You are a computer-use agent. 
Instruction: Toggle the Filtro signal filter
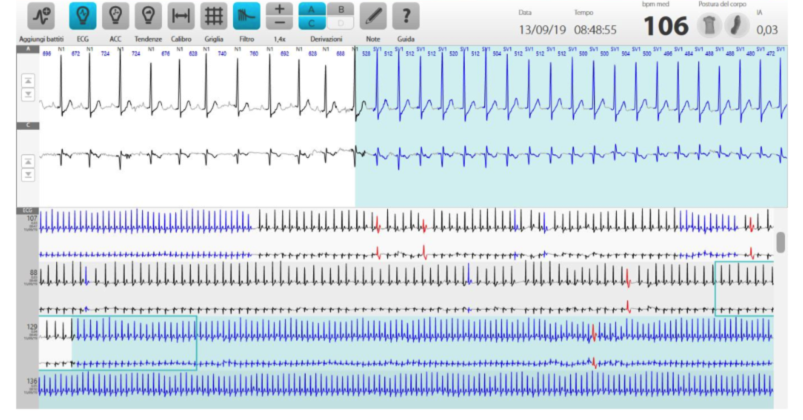246,16
